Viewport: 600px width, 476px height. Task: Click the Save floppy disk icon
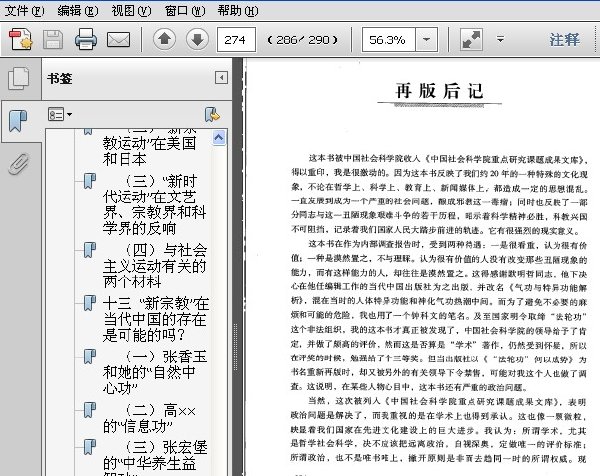click(53, 39)
